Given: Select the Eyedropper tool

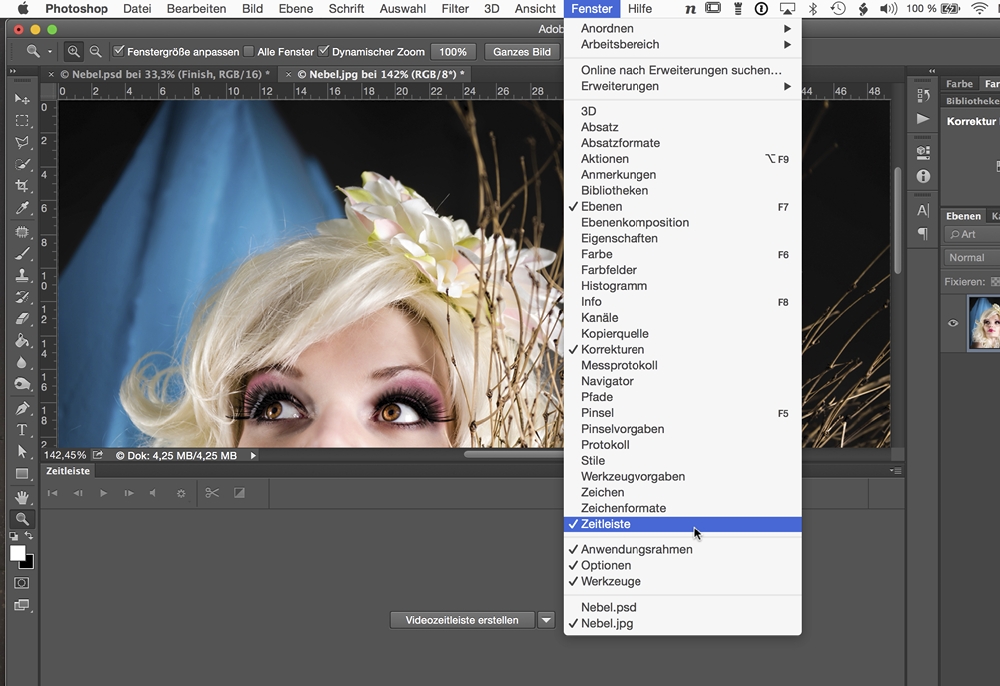Looking at the screenshot, I should 22,209.
